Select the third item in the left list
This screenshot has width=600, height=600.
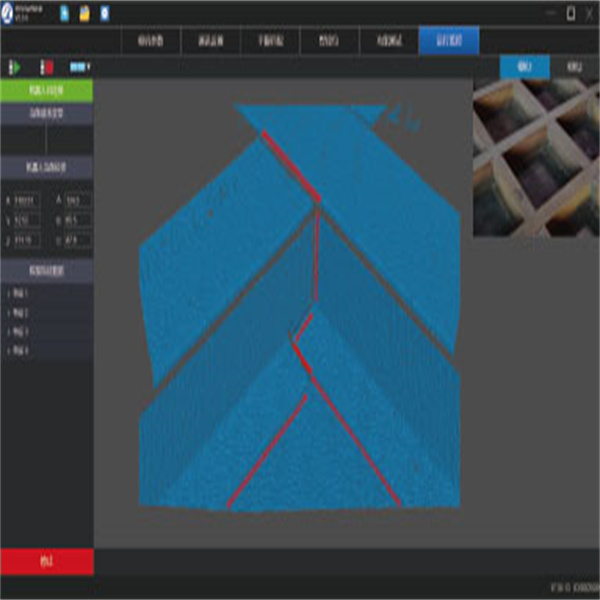pyautogui.click(x=18, y=332)
